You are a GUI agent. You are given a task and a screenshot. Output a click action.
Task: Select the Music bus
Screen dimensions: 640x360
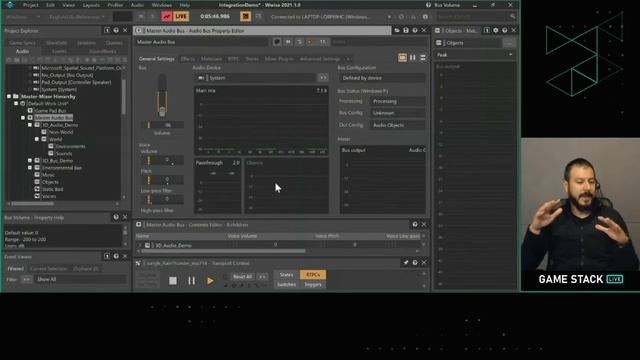pyautogui.click(x=48, y=175)
